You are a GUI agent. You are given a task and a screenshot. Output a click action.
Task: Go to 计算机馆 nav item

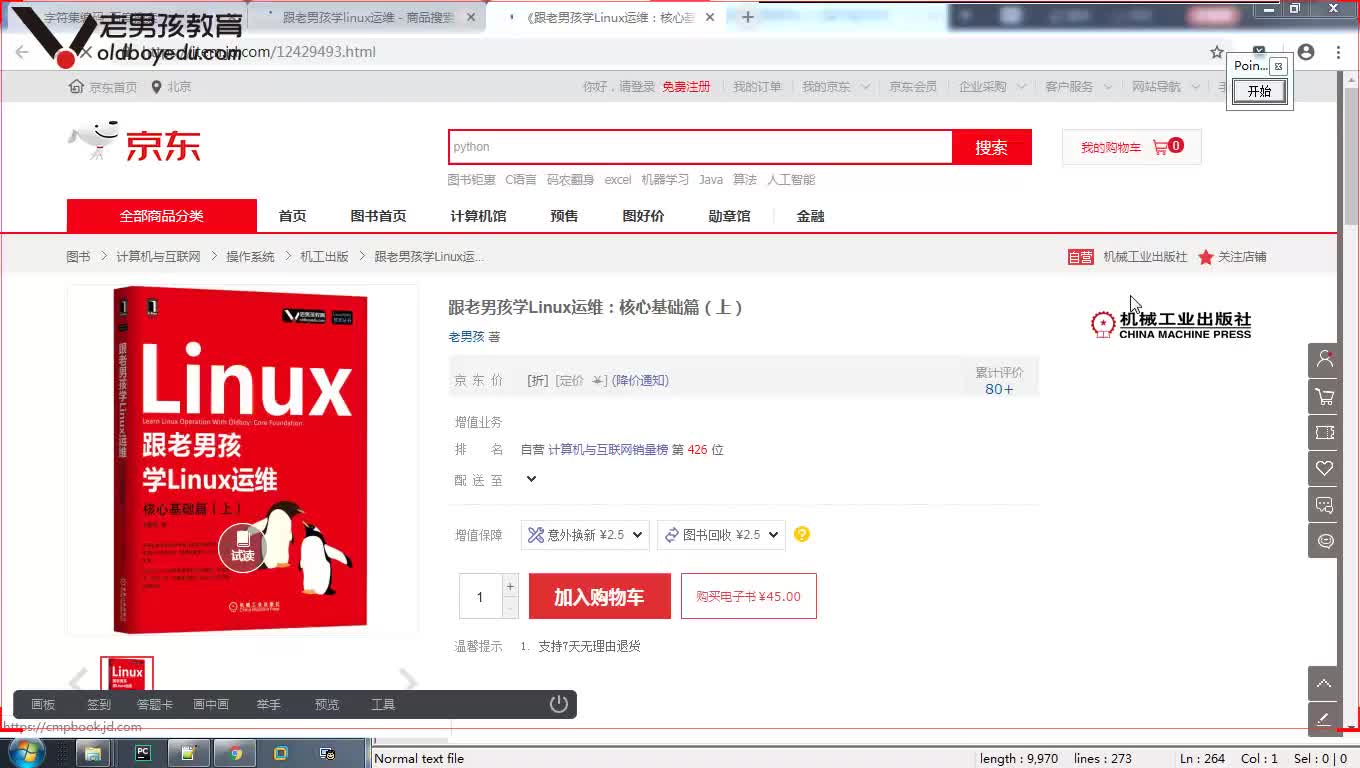[478, 216]
